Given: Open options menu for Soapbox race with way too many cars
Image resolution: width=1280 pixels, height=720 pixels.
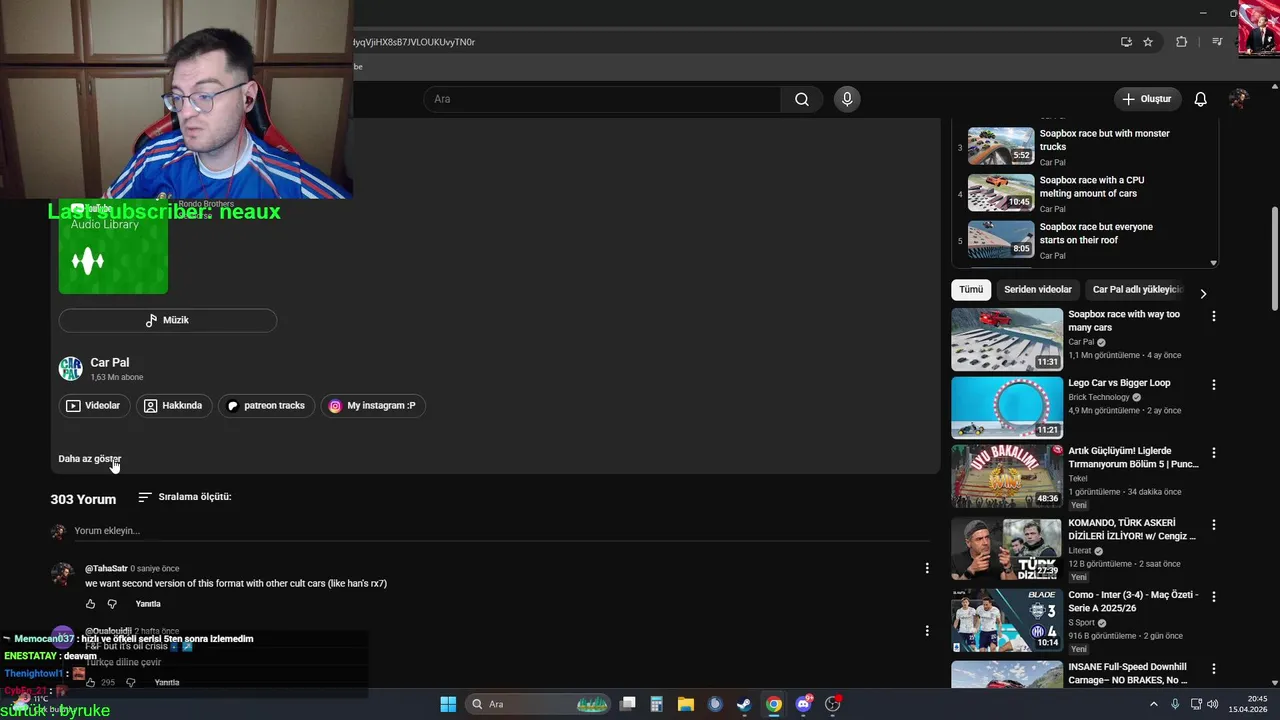Looking at the screenshot, I should point(1214,316).
